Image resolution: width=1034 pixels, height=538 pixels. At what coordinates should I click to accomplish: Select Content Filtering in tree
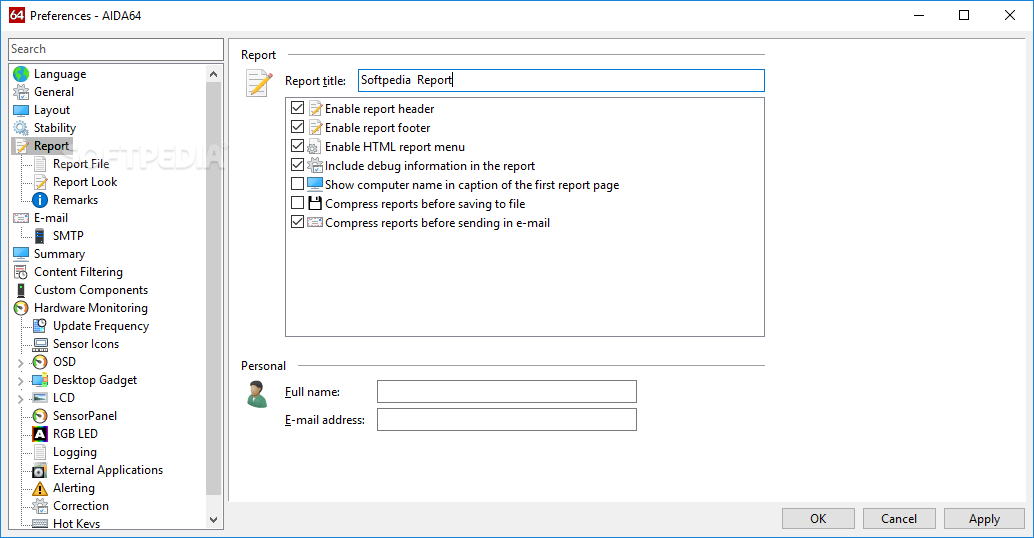pos(78,272)
